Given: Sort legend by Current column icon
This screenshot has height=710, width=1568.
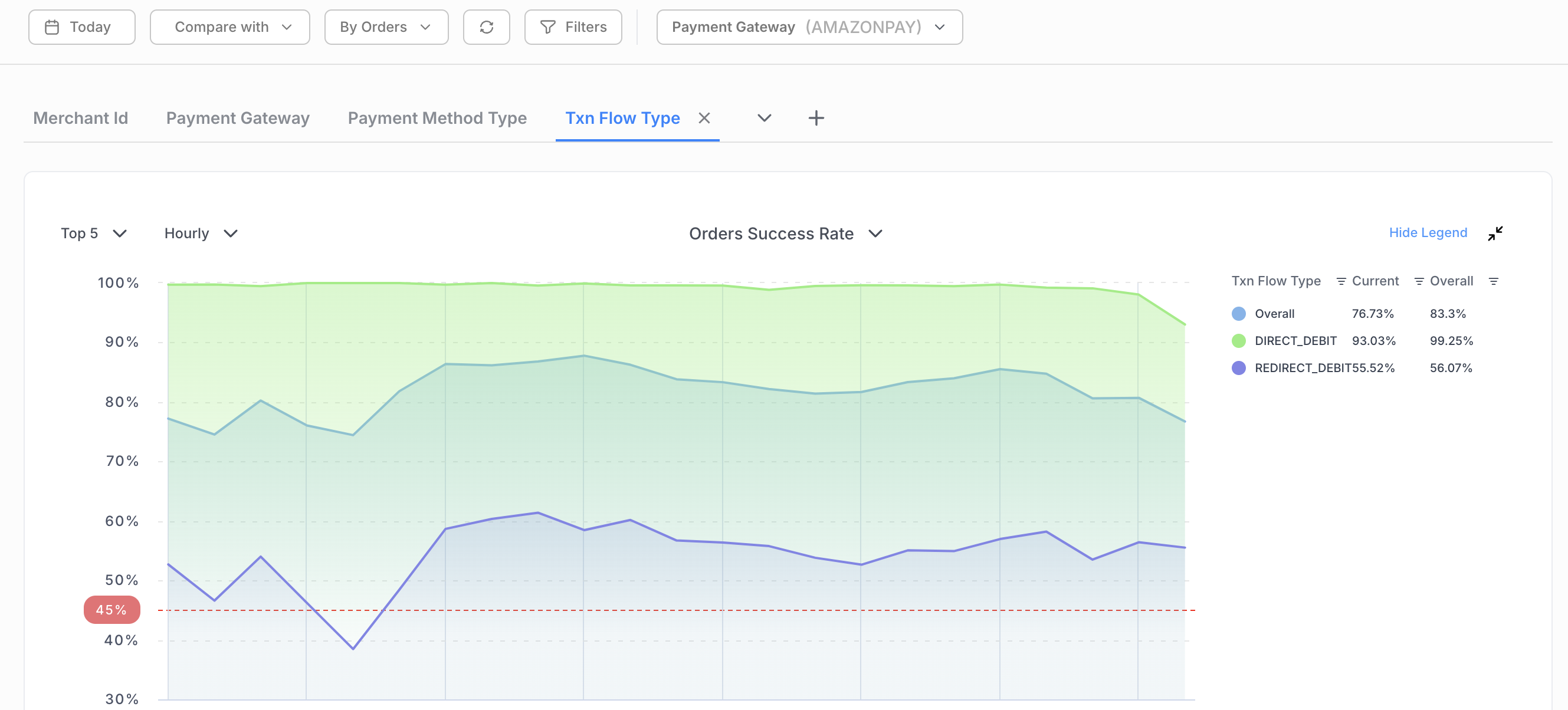Looking at the screenshot, I should pos(1418,281).
